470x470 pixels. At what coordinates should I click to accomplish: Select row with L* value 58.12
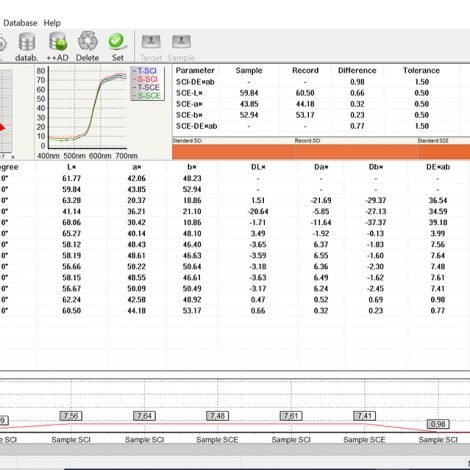click(x=235, y=244)
